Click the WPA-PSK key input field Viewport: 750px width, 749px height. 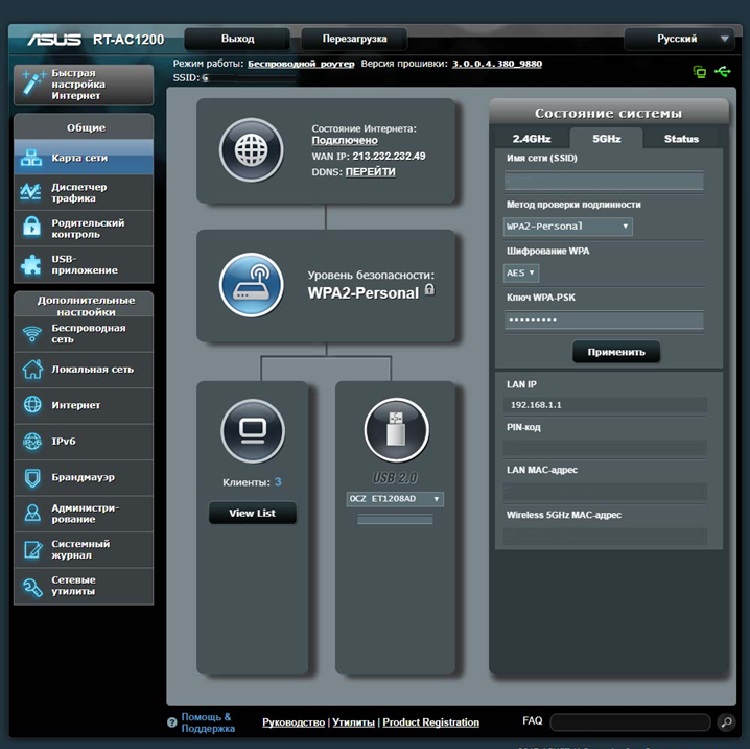(604, 320)
